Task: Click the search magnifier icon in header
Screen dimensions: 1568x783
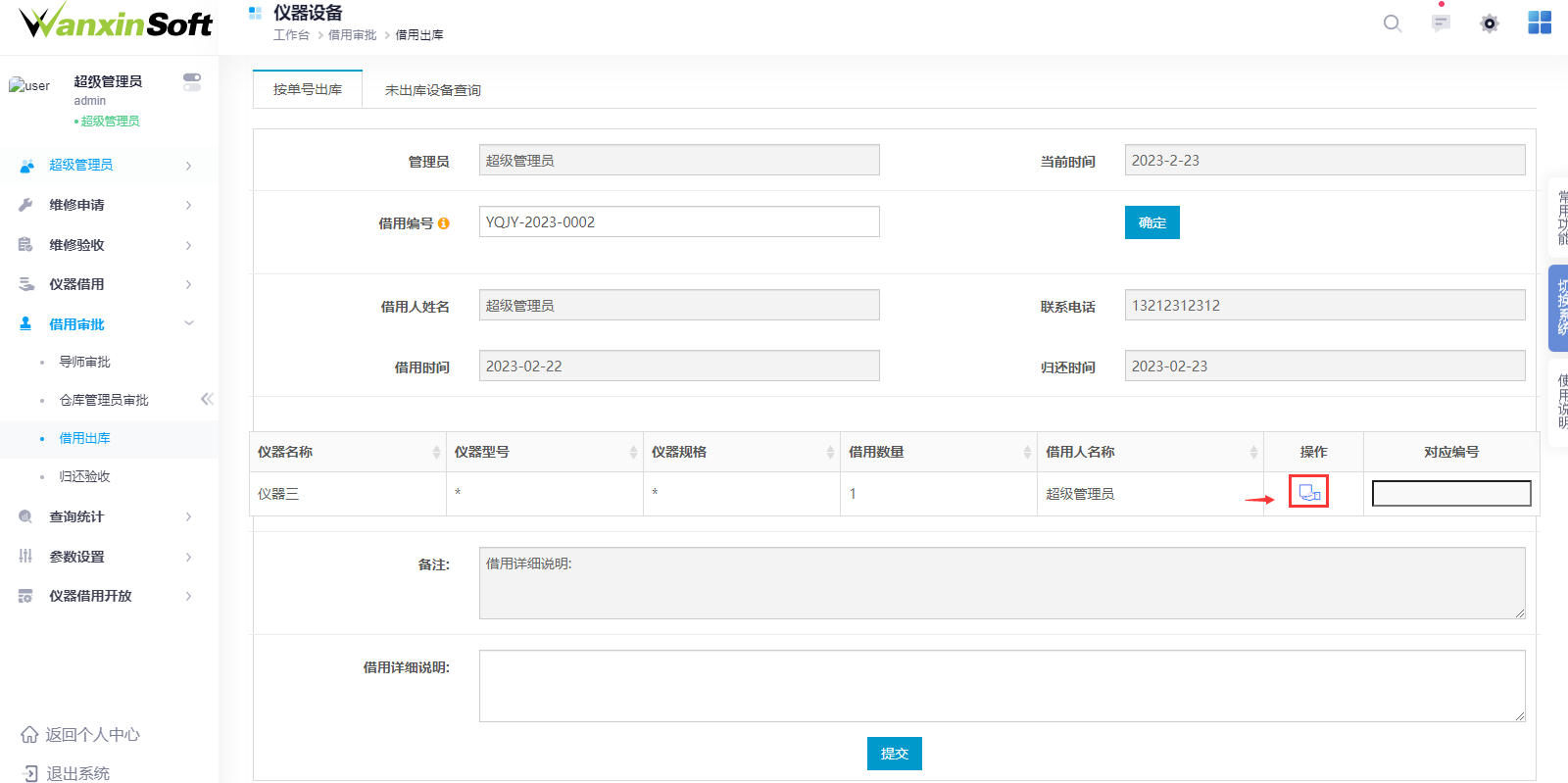Action: tap(1392, 24)
